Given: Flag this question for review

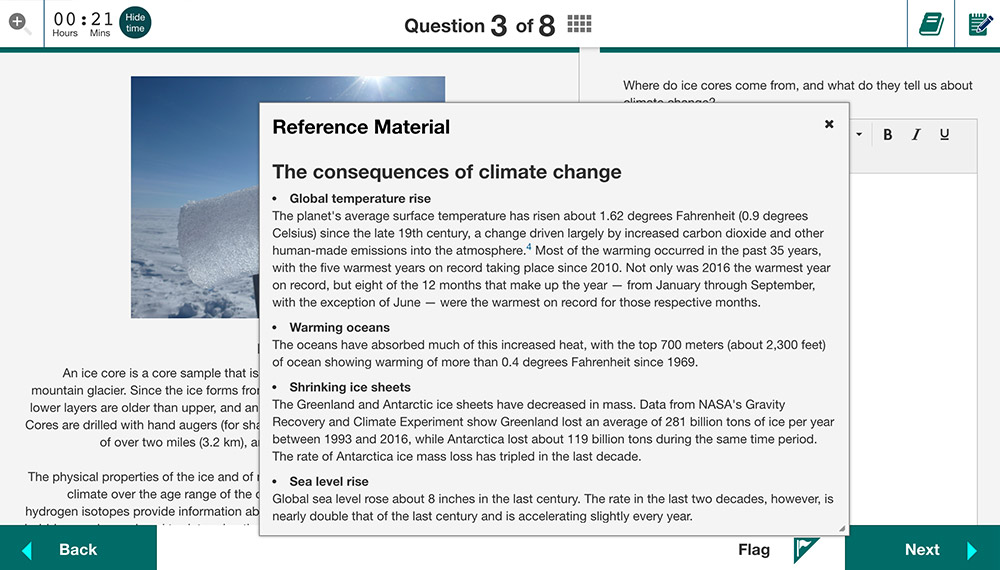Looking at the screenshot, I should [x=778, y=550].
